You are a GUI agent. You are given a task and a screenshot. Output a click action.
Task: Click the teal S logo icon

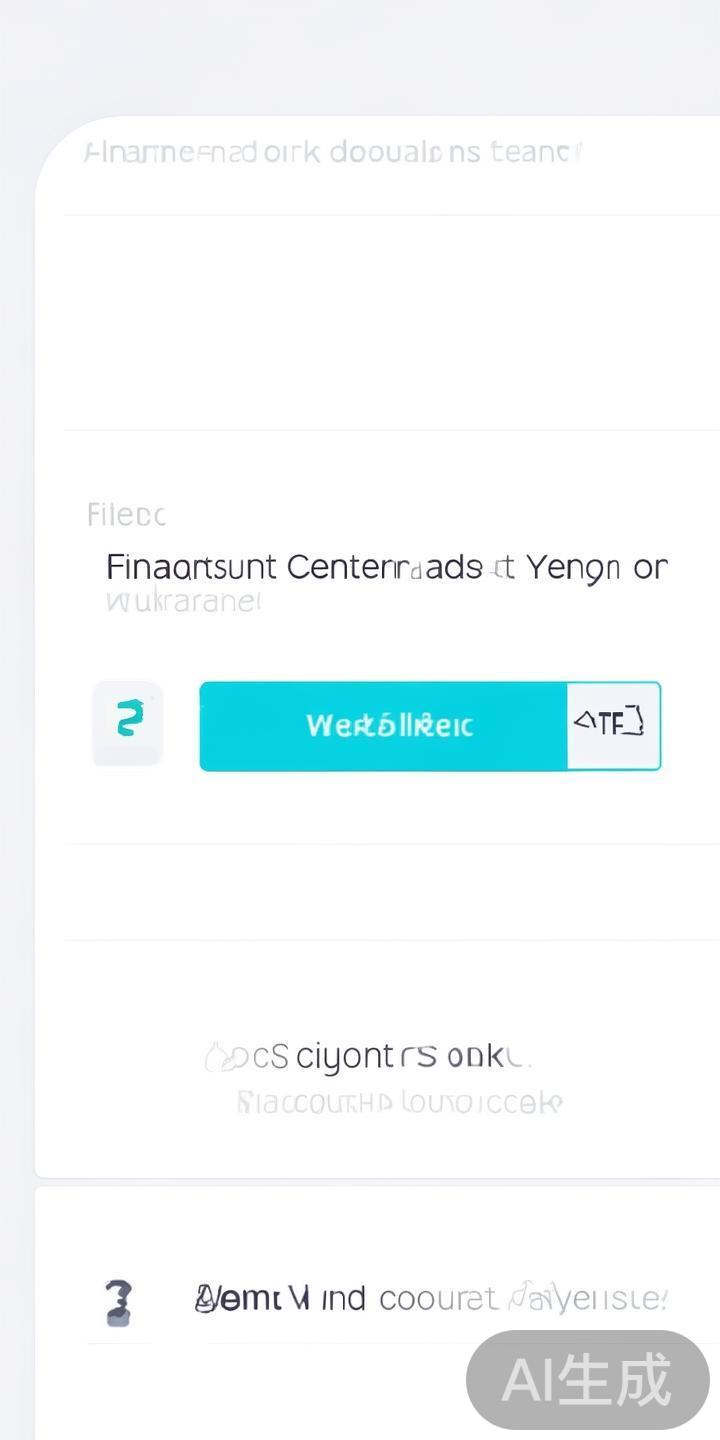tap(128, 720)
